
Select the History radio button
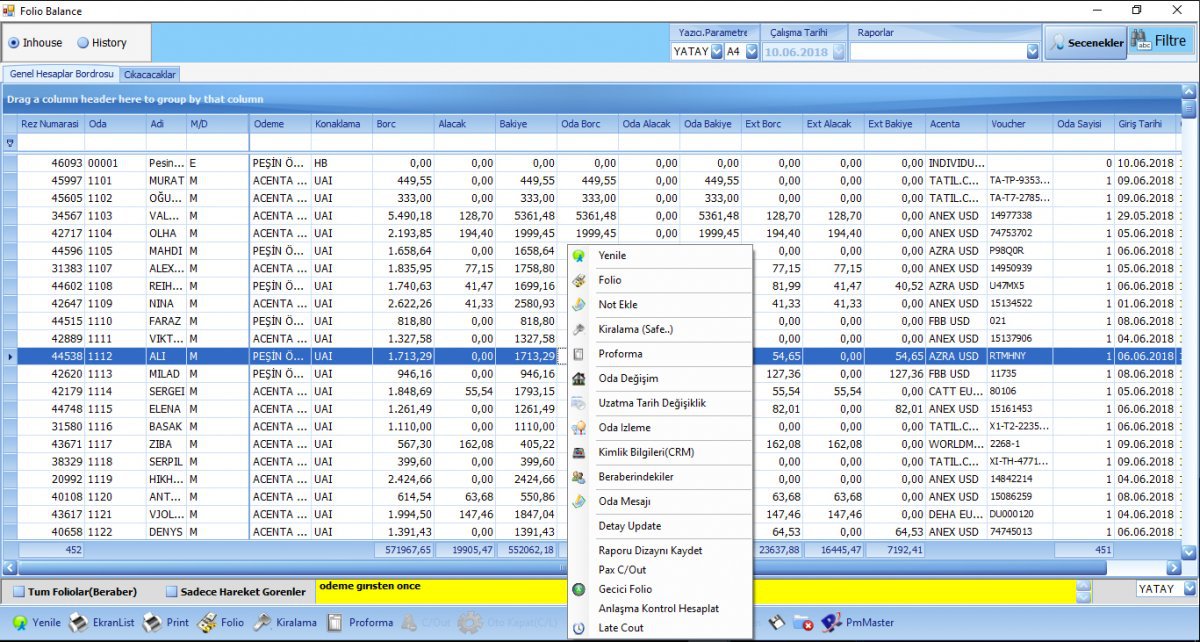pos(83,43)
